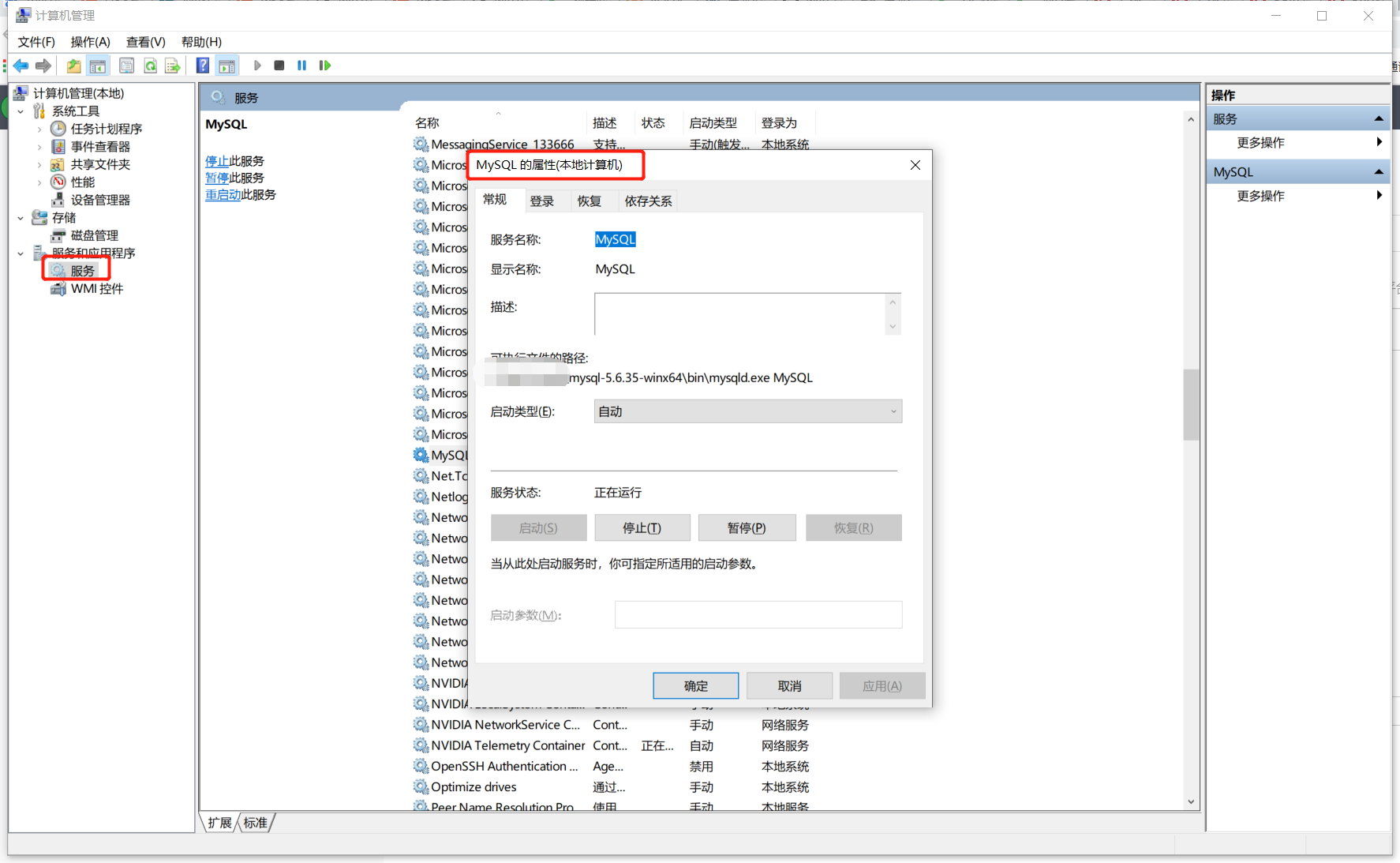Switch to the 标准 view tab
1400x863 pixels.
pyautogui.click(x=256, y=823)
